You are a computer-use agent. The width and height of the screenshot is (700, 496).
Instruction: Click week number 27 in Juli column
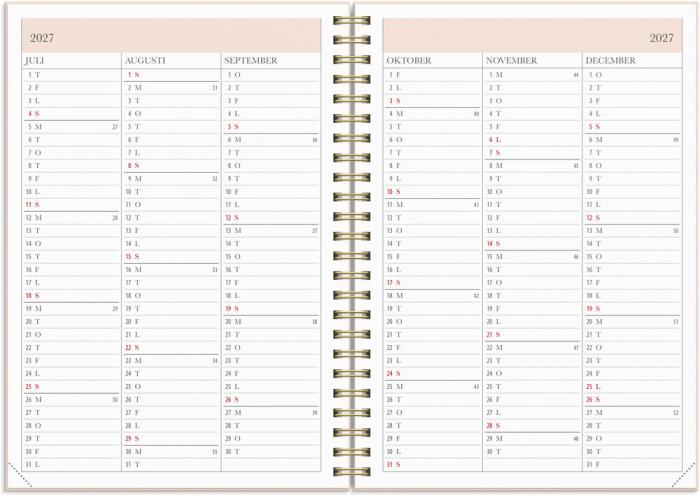pos(114,127)
